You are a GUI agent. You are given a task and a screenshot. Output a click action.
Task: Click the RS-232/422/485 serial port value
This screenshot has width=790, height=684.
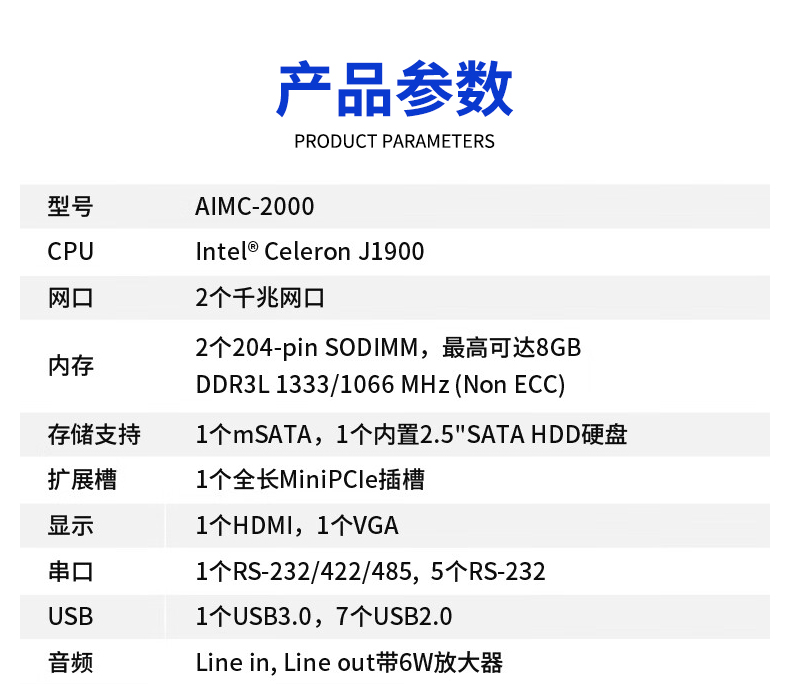coord(370,572)
